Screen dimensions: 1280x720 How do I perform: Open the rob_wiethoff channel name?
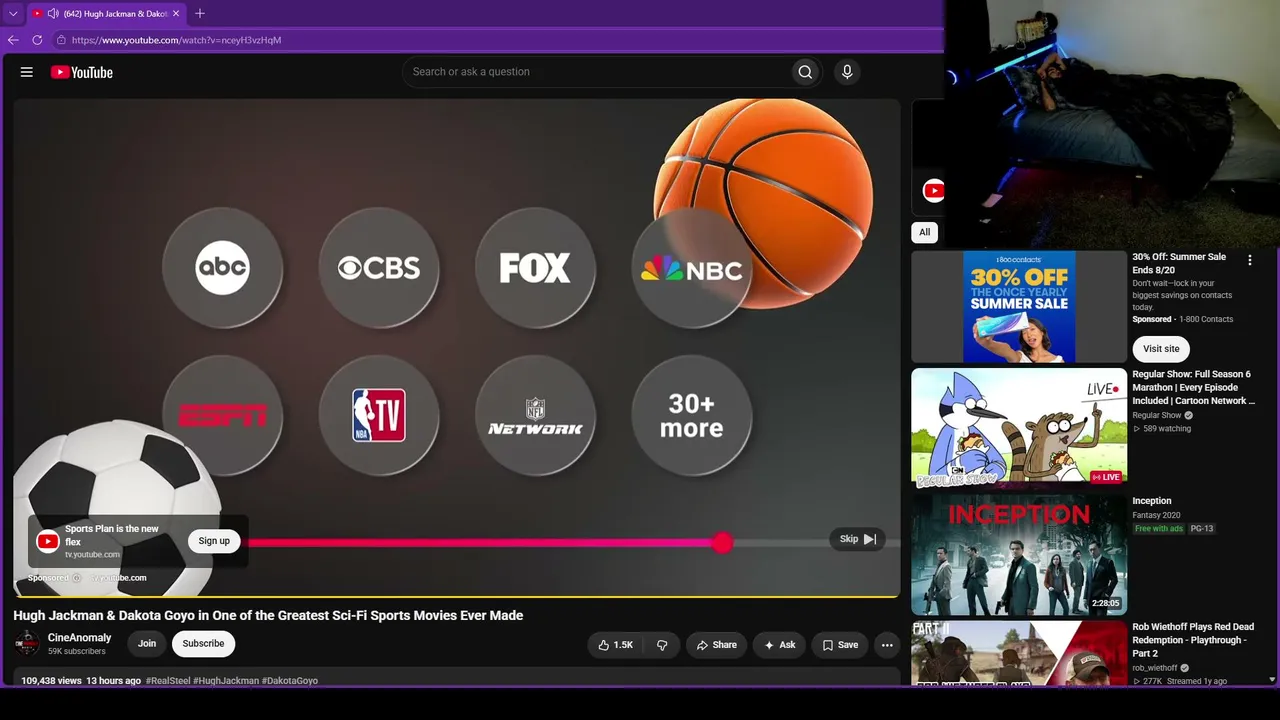[1156, 668]
